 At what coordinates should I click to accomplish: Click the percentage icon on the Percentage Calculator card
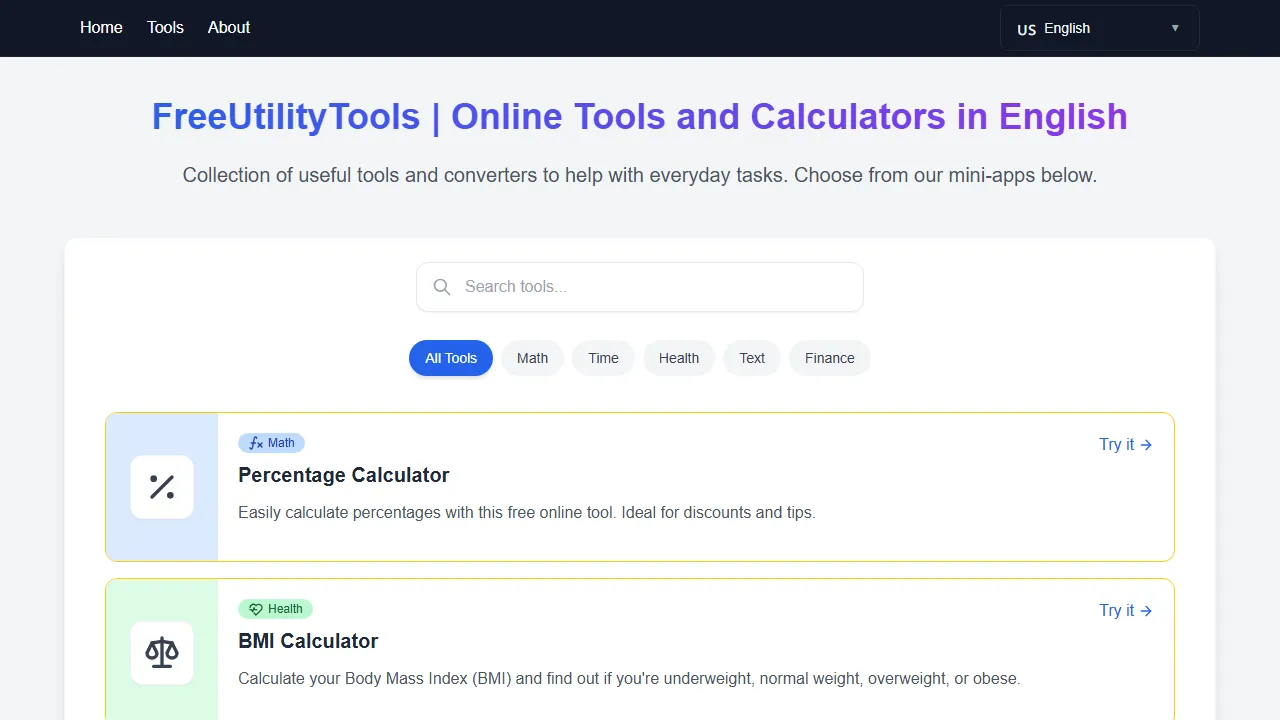point(161,487)
